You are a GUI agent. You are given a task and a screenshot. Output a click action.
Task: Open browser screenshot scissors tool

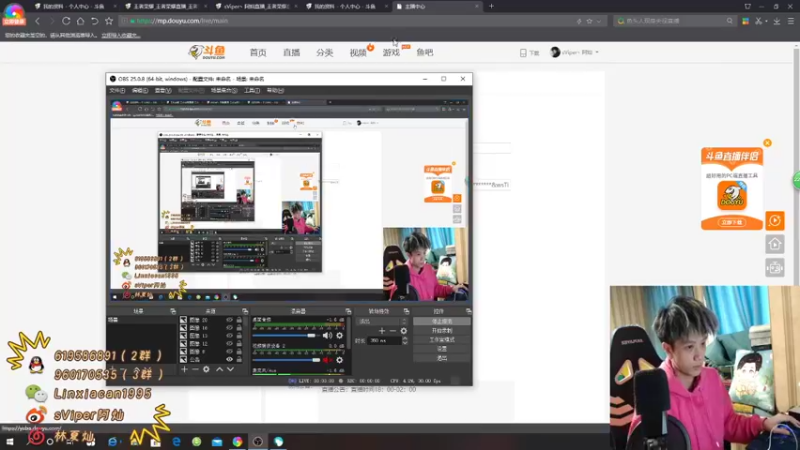click(x=759, y=21)
